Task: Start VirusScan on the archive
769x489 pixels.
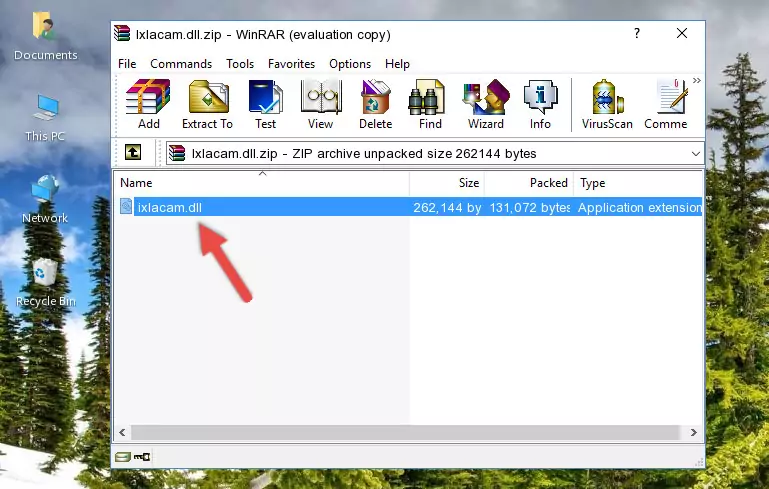Action: 607,104
